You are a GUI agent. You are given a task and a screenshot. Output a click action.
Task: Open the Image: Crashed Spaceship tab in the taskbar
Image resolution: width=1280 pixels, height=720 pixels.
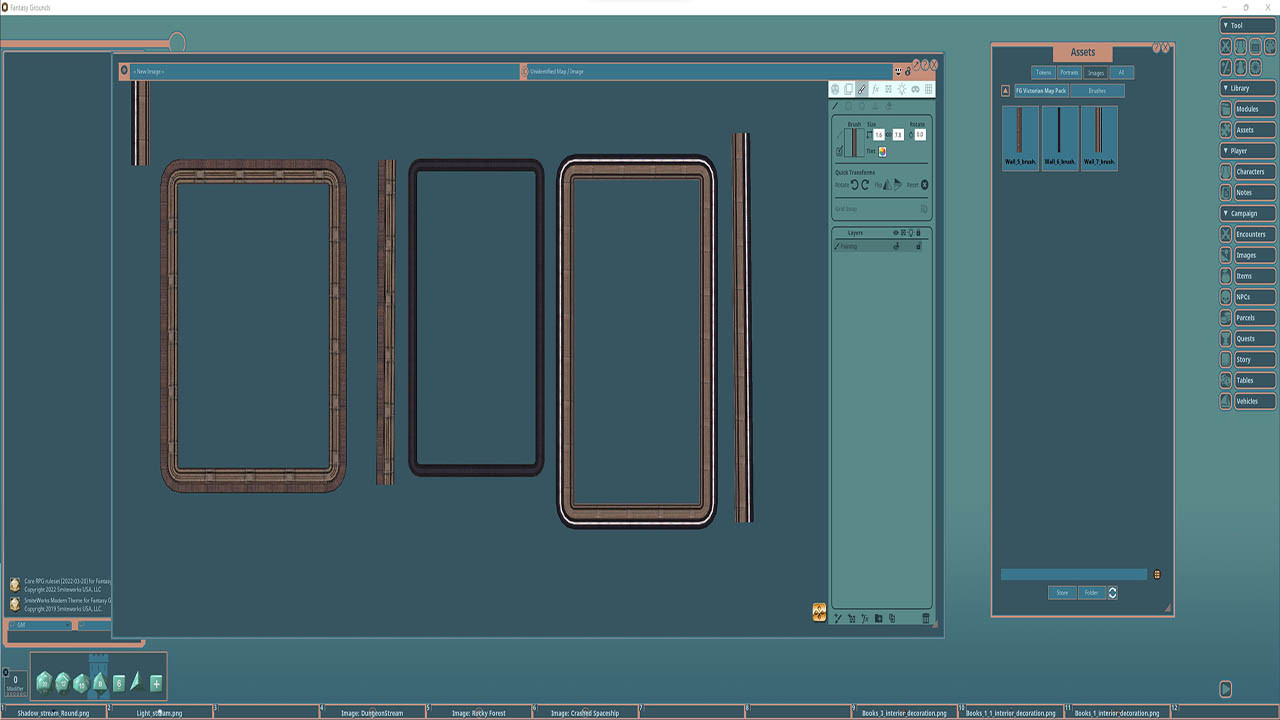[585, 713]
